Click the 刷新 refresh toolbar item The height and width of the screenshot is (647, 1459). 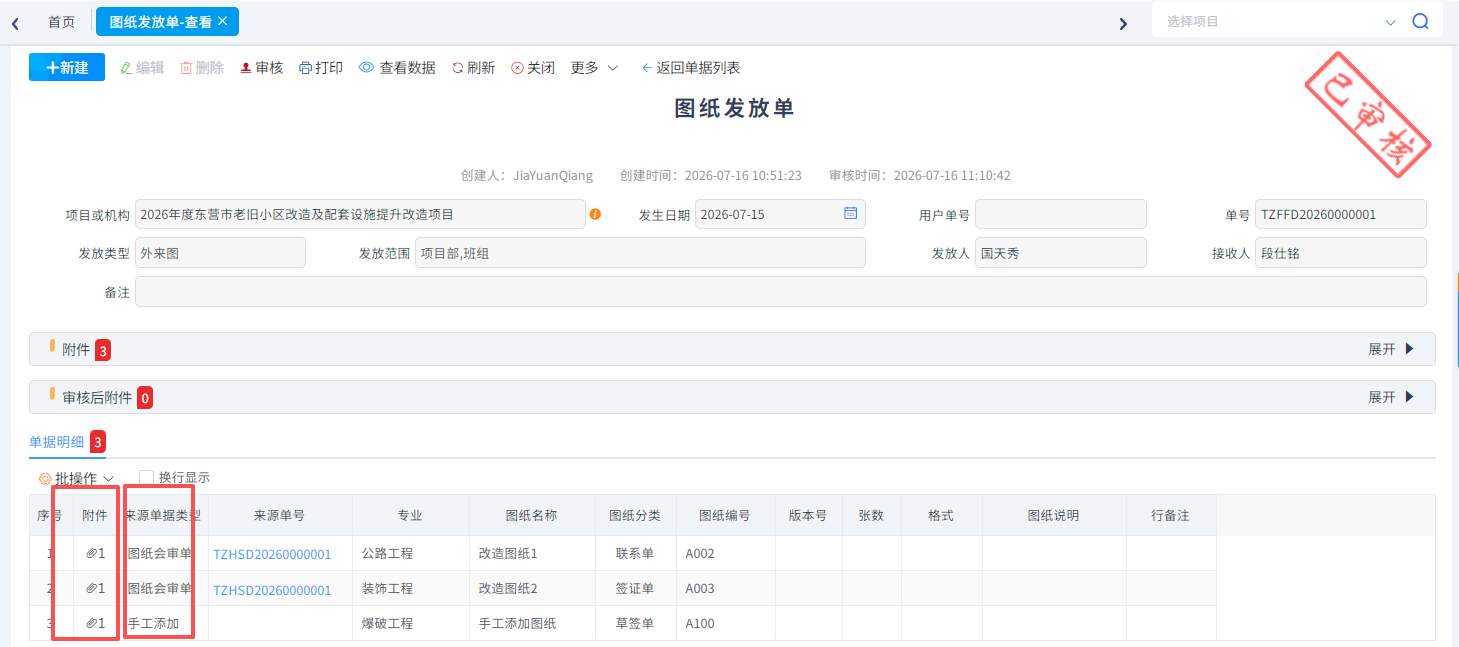(473, 68)
